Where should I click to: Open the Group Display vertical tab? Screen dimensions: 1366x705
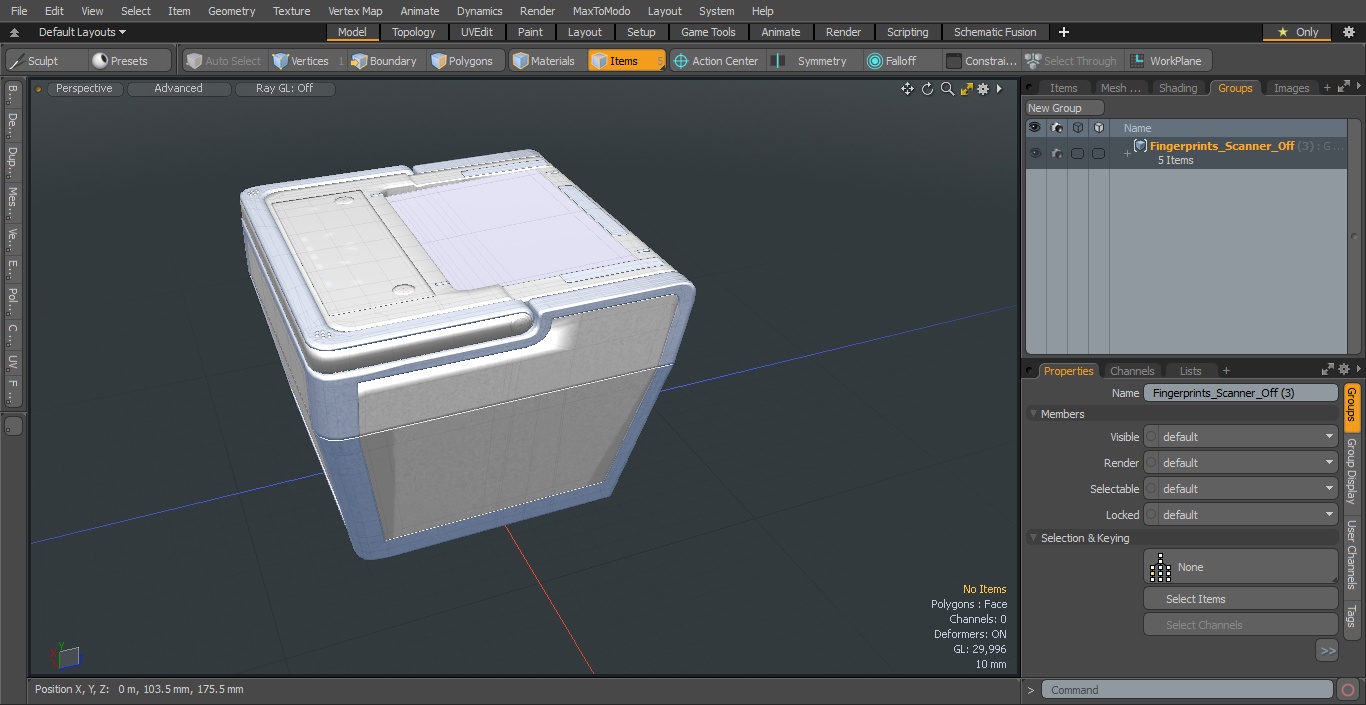tap(1351, 471)
